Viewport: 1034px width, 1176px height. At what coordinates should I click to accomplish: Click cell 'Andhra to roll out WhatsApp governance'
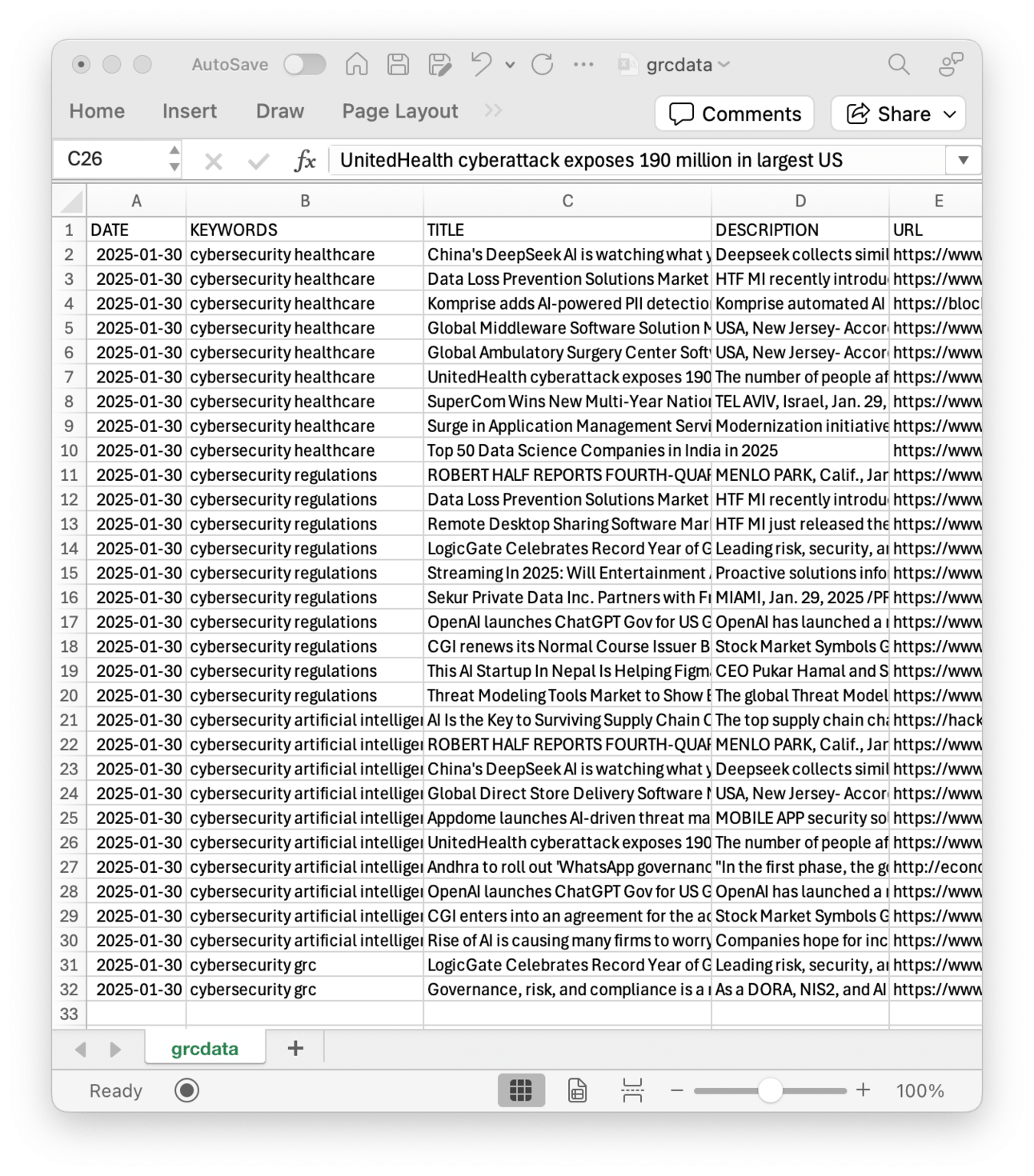coord(567,867)
